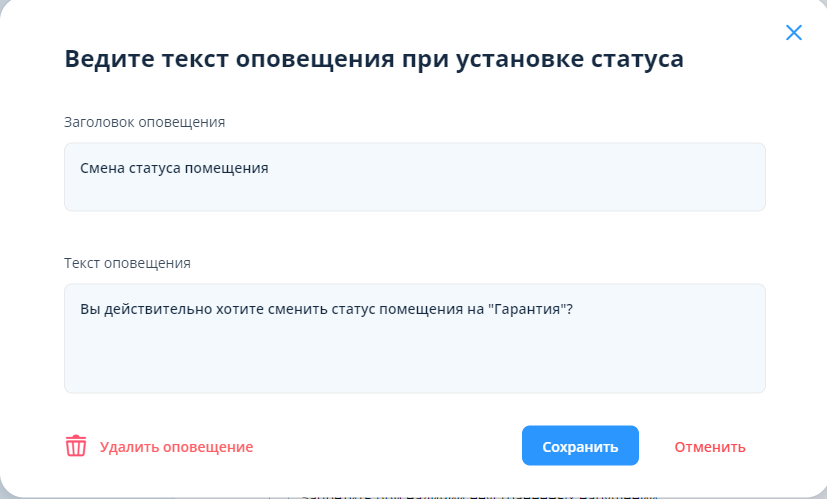
Task: Place cursor after the question mark in text
Action: click(x=573, y=309)
